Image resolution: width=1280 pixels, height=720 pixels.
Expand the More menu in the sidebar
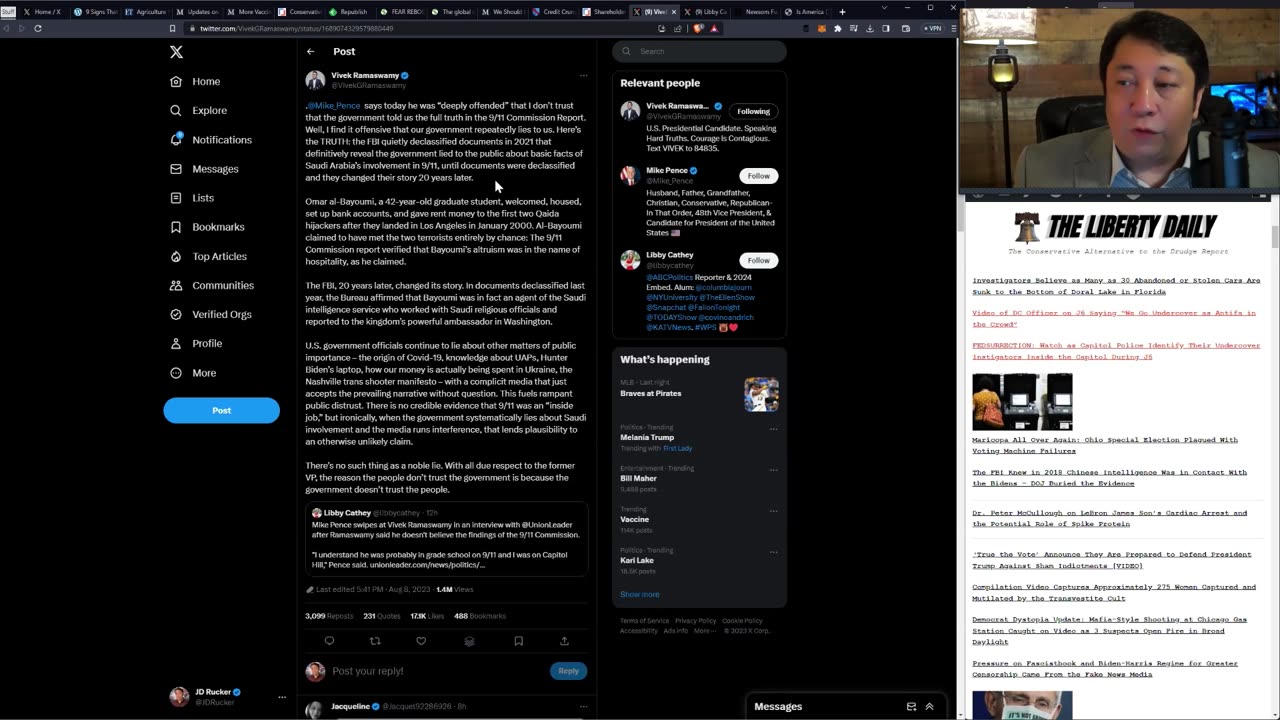coord(193,373)
